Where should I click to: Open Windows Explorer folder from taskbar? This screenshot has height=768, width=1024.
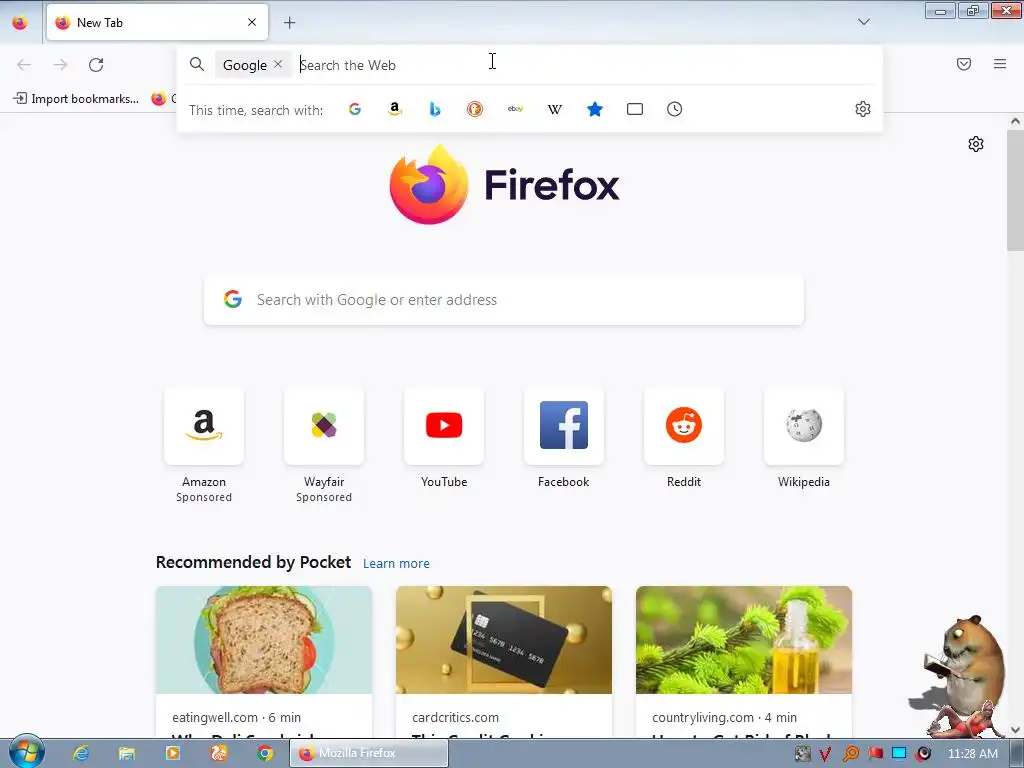(x=127, y=753)
